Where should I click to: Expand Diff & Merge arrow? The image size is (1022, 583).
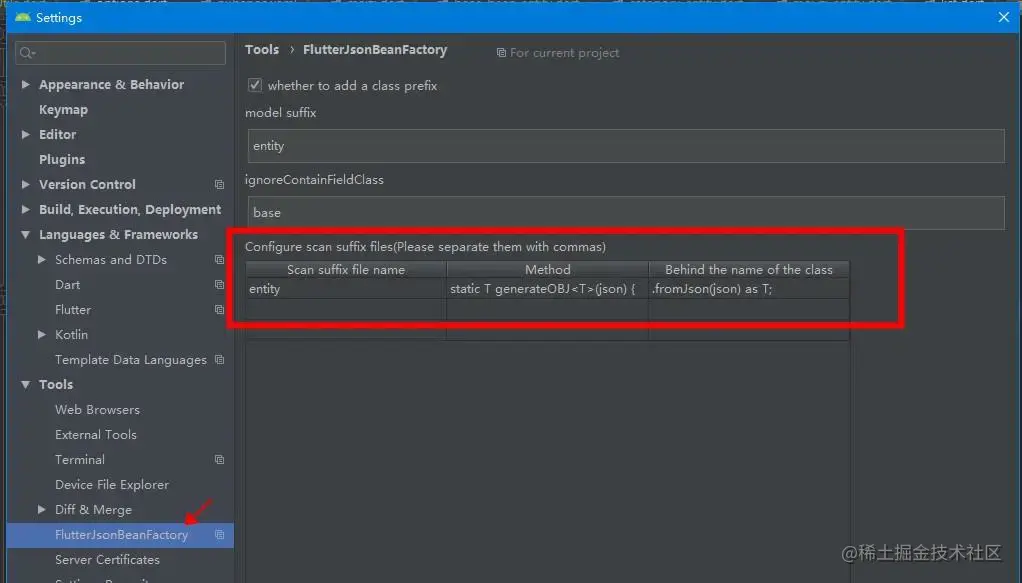click(x=42, y=509)
